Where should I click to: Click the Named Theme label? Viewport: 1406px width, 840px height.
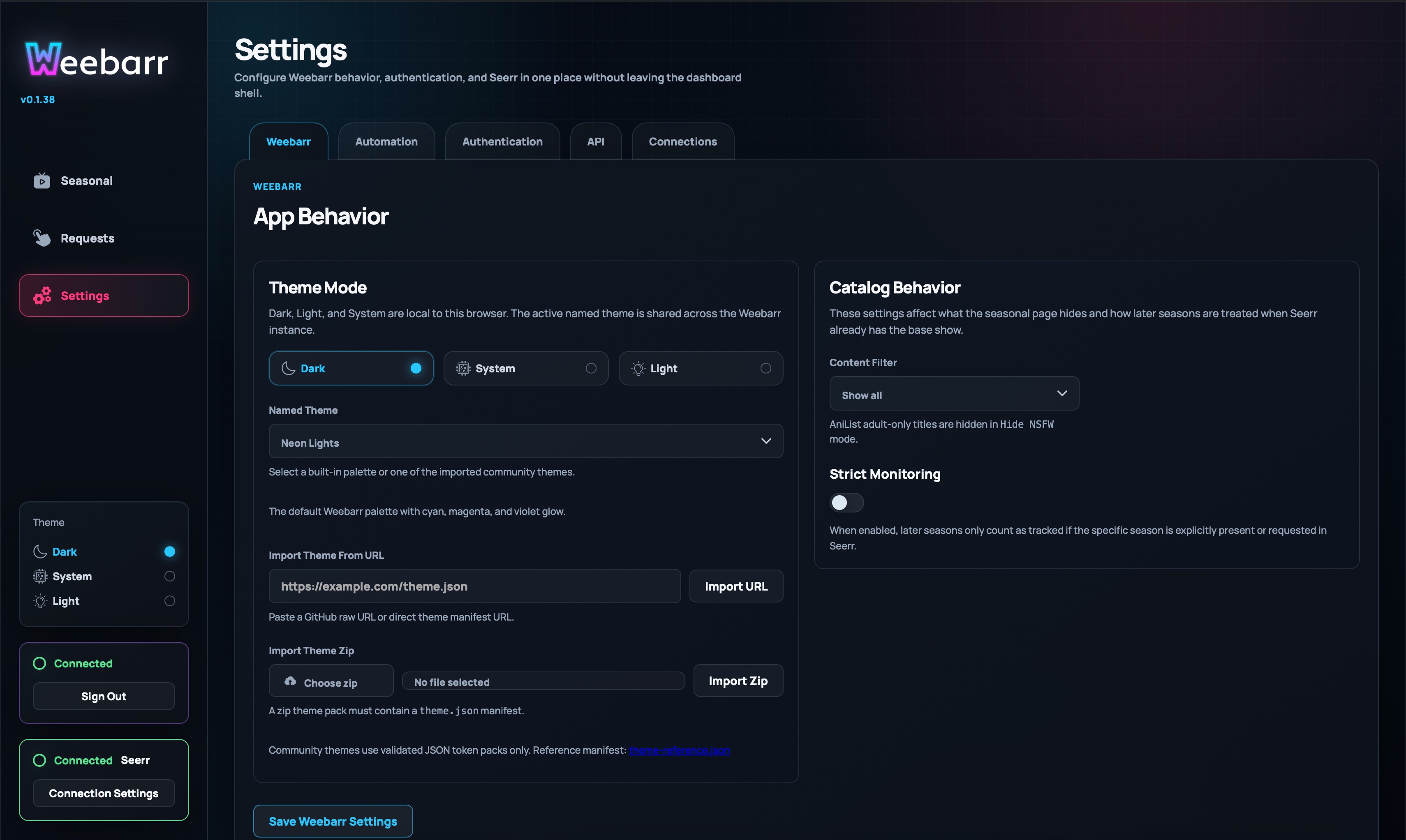point(303,411)
